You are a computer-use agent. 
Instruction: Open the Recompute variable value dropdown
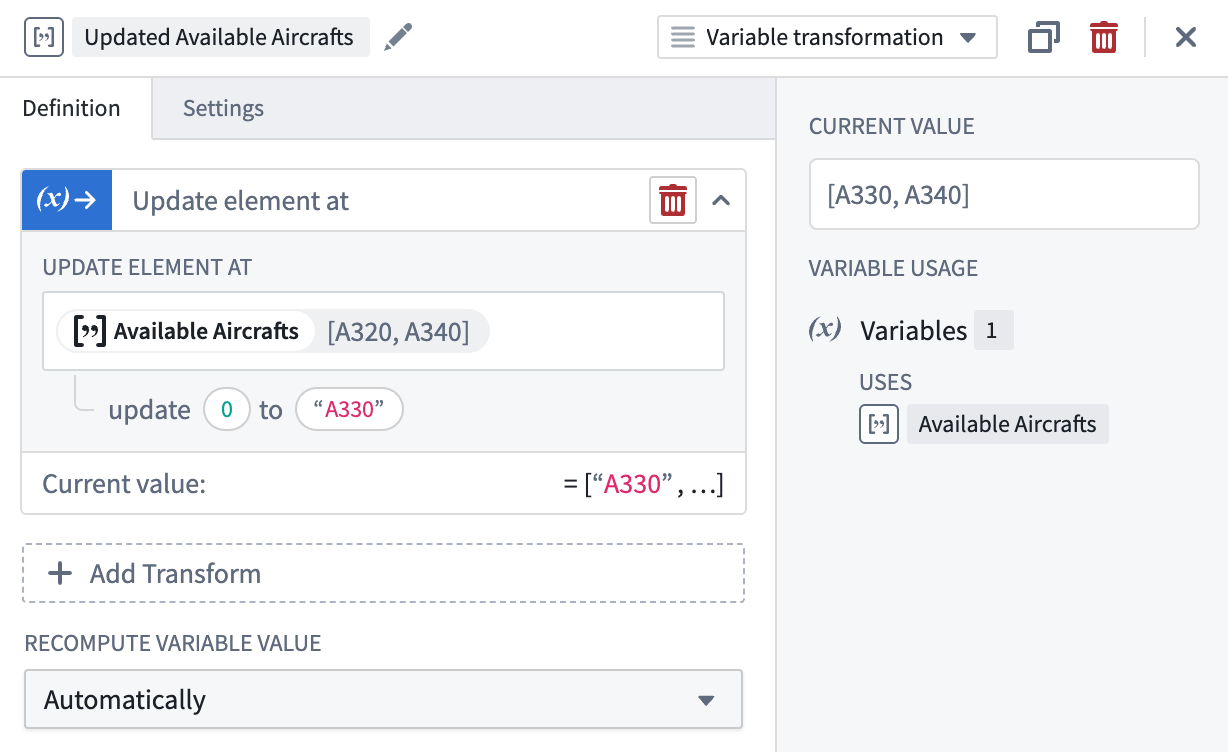(x=383, y=699)
